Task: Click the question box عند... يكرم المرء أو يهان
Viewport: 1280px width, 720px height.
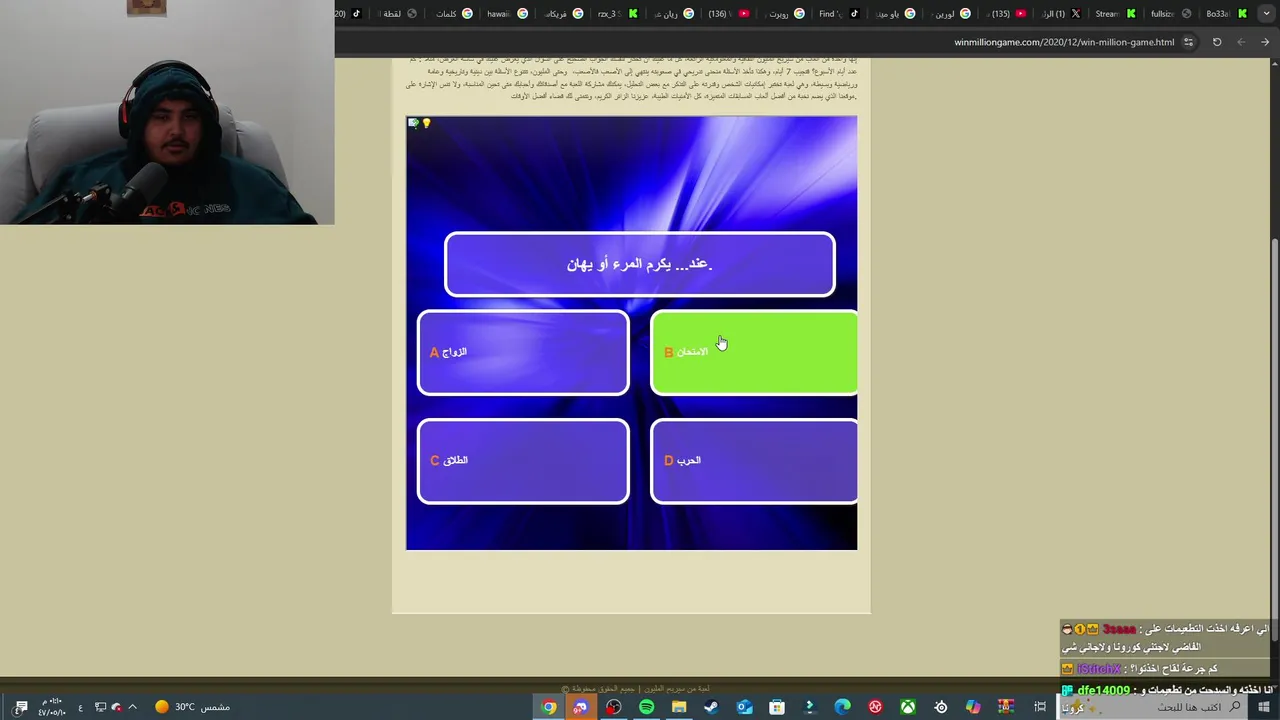Action: 640,264
